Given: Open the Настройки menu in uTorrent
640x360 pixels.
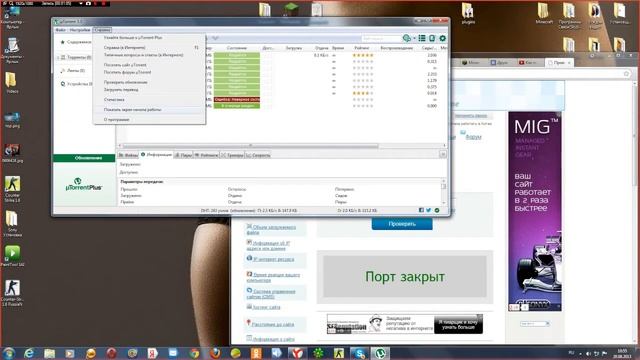Looking at the screenshot, I should coord(80,30).
